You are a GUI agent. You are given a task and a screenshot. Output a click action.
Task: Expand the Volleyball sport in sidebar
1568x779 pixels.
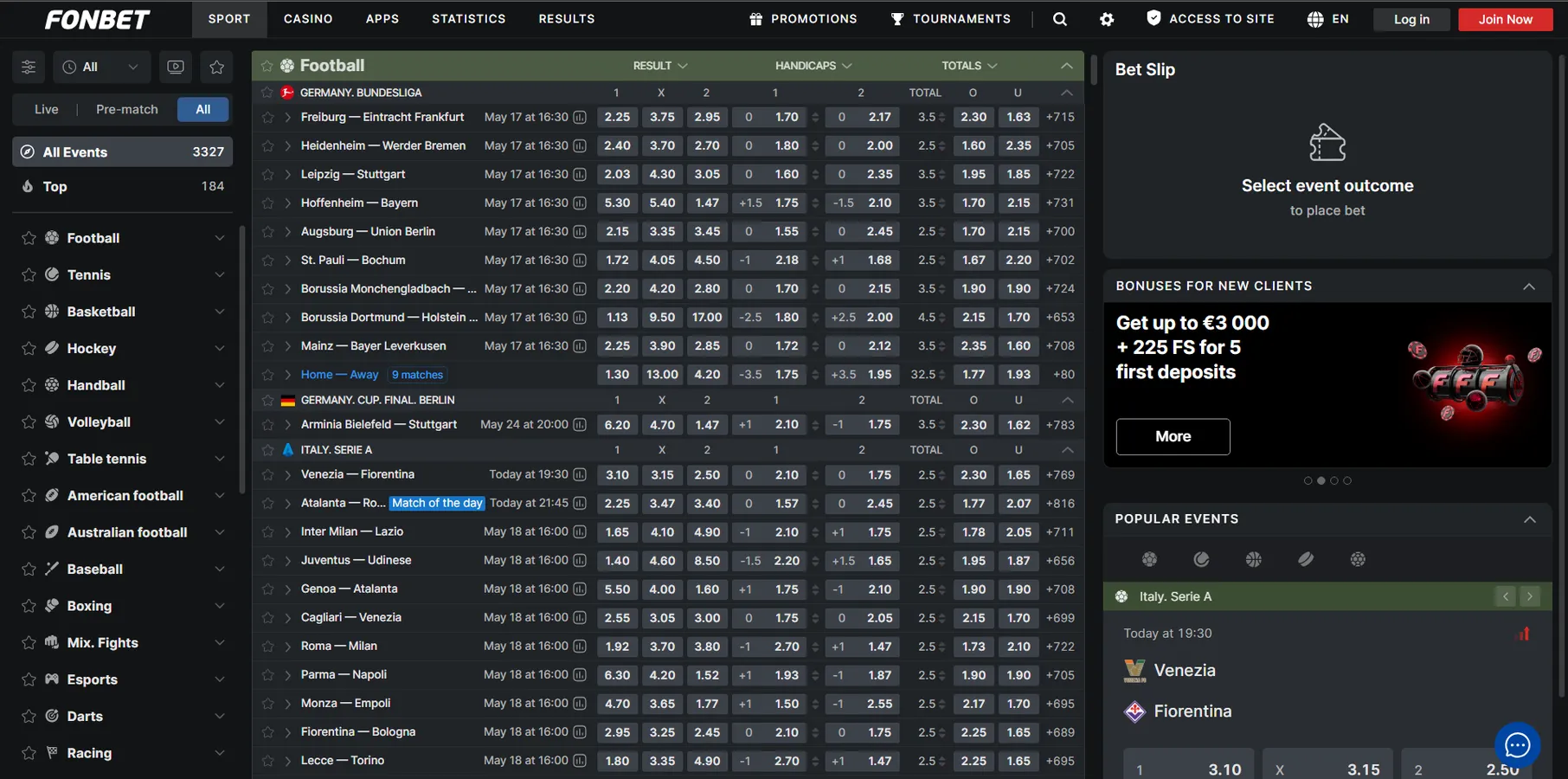coord(219,422)
